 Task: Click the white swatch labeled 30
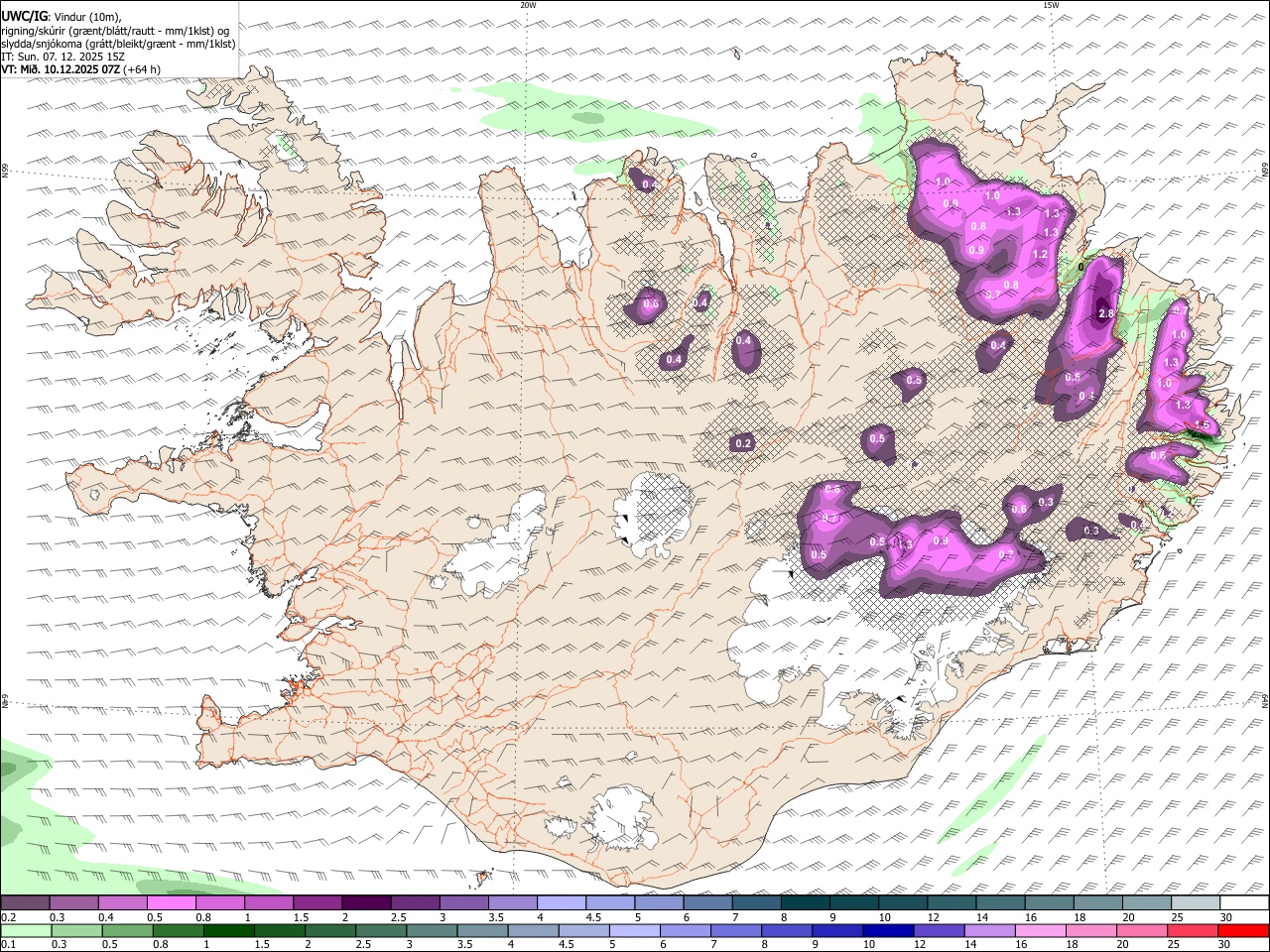tap(1244, 902)
